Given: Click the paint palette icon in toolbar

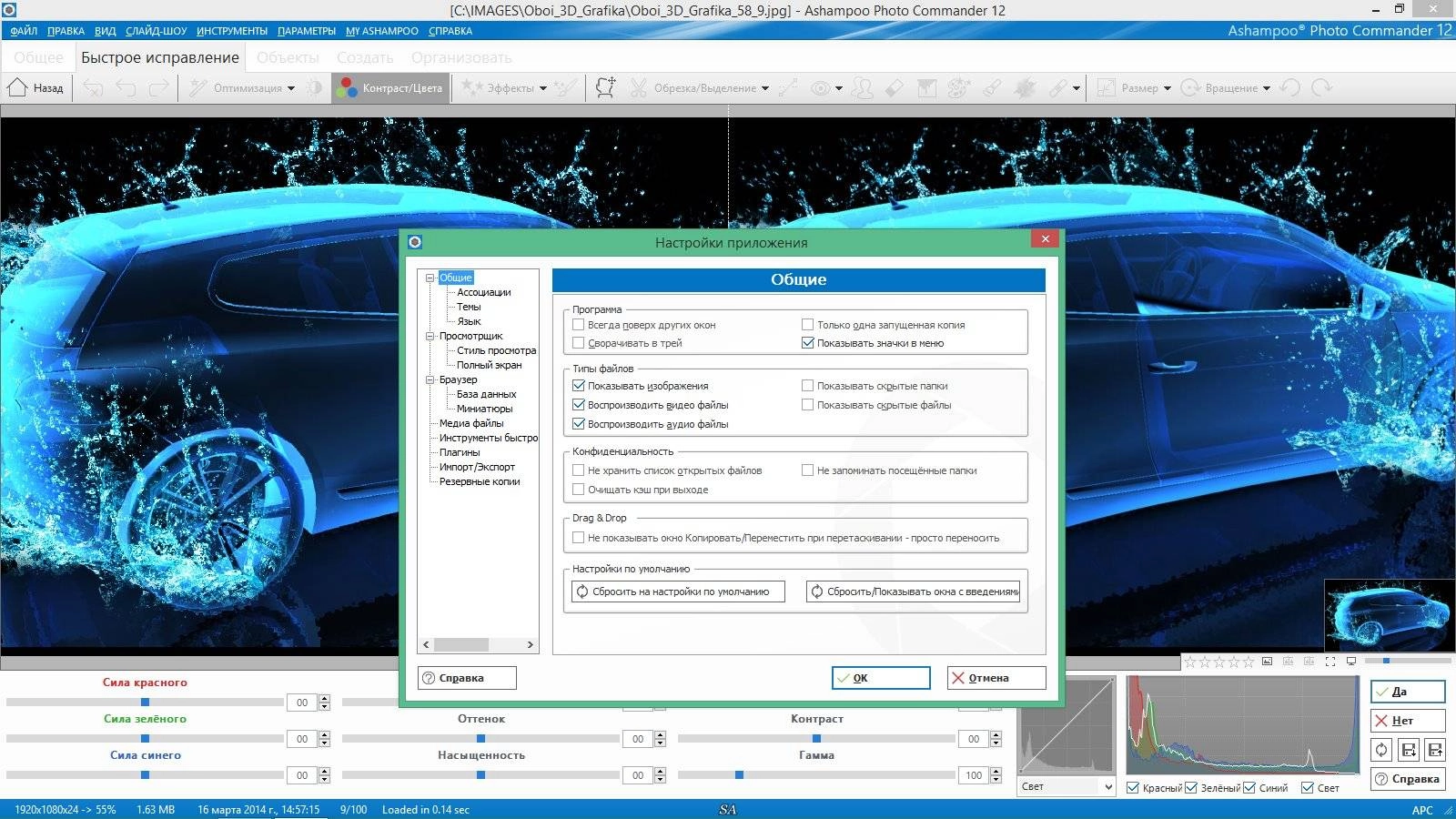Looking at the screenshot, I should click(x=959, y=87).
